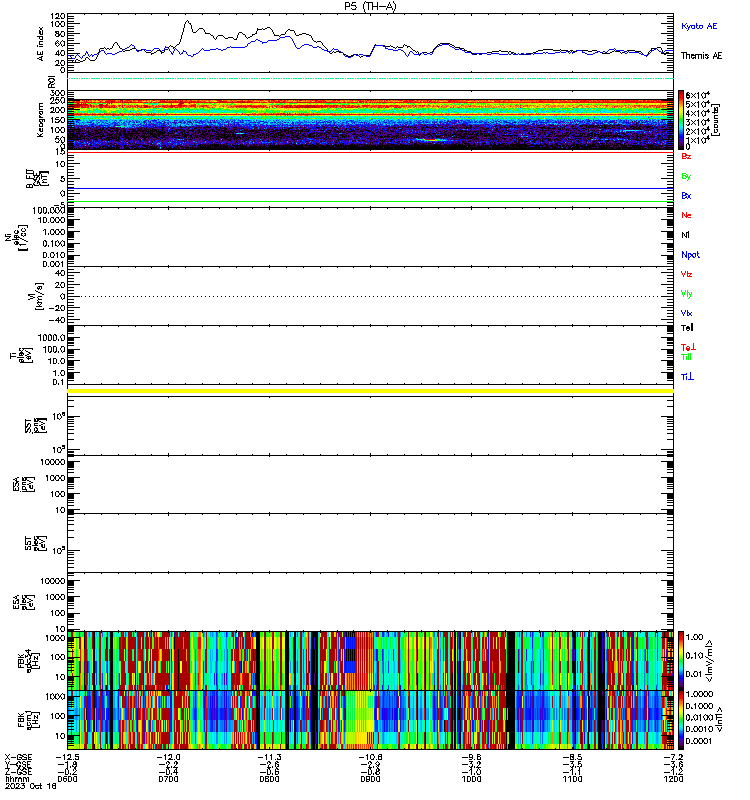
Task: Select the black Te-parallel legend label
Action: pos(687,328)
